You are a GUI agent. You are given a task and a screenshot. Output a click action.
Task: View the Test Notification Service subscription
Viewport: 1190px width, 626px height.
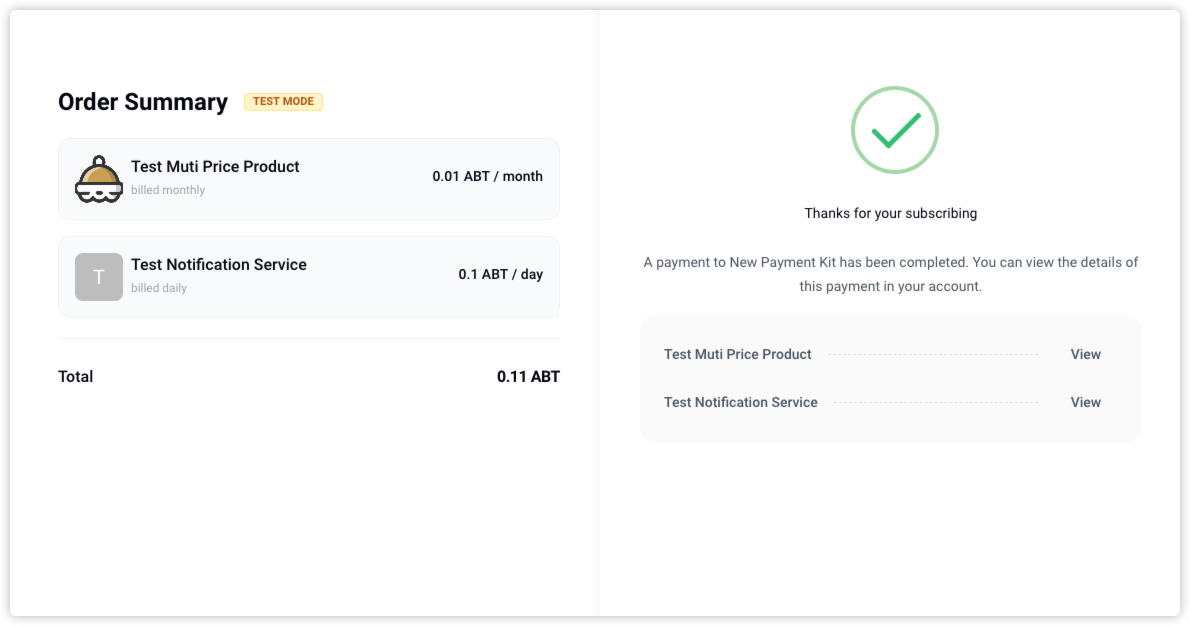coord(1085,402)
